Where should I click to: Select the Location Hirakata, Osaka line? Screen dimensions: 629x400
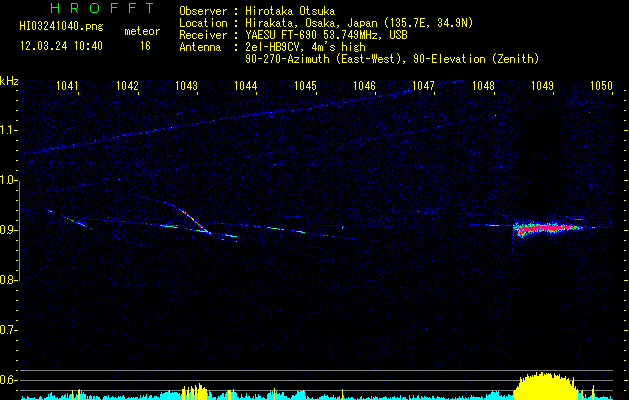pos(326,23)
